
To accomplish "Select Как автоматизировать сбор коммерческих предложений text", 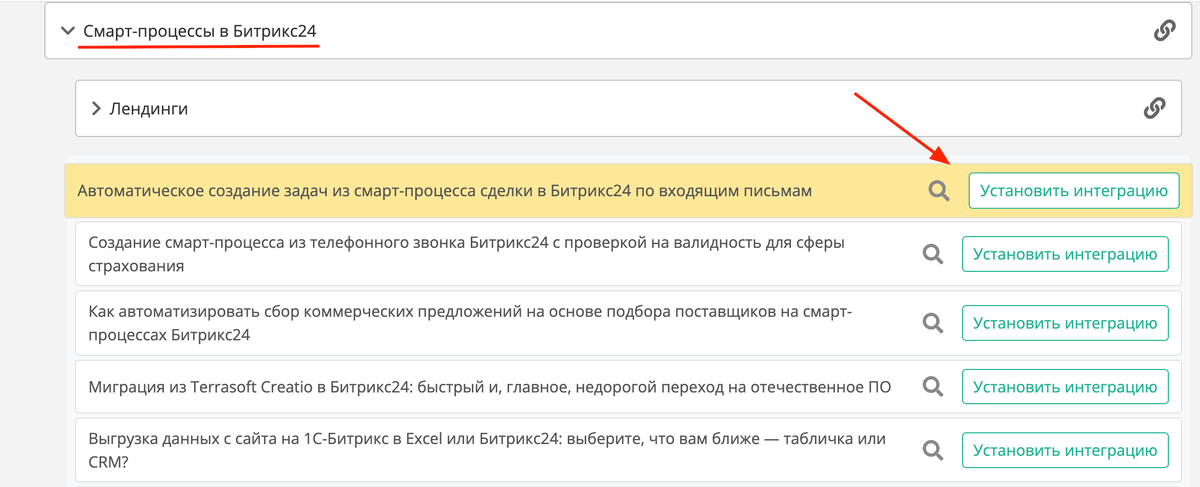I will point(470,323).
